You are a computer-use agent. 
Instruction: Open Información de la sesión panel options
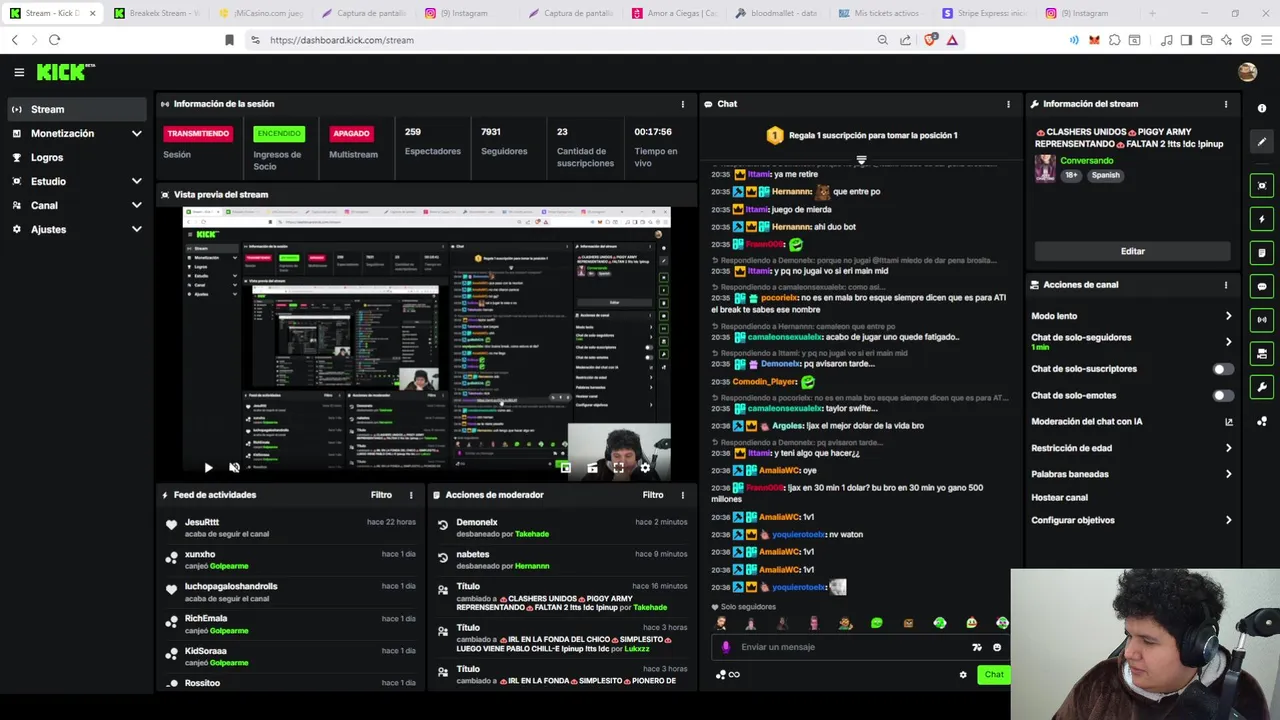pyautogui.click(x=683, y=104)
